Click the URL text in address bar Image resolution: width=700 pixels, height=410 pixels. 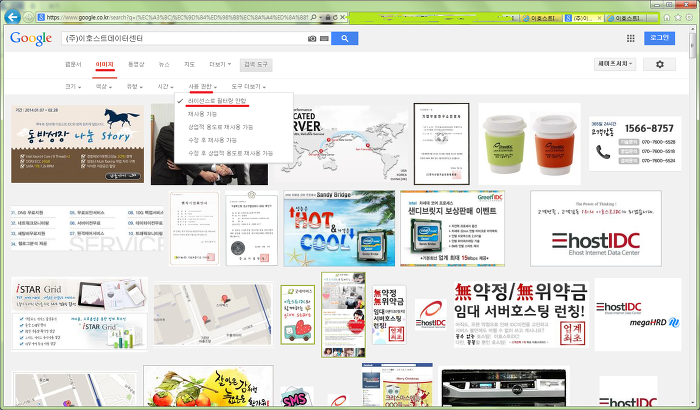(177, 17)
